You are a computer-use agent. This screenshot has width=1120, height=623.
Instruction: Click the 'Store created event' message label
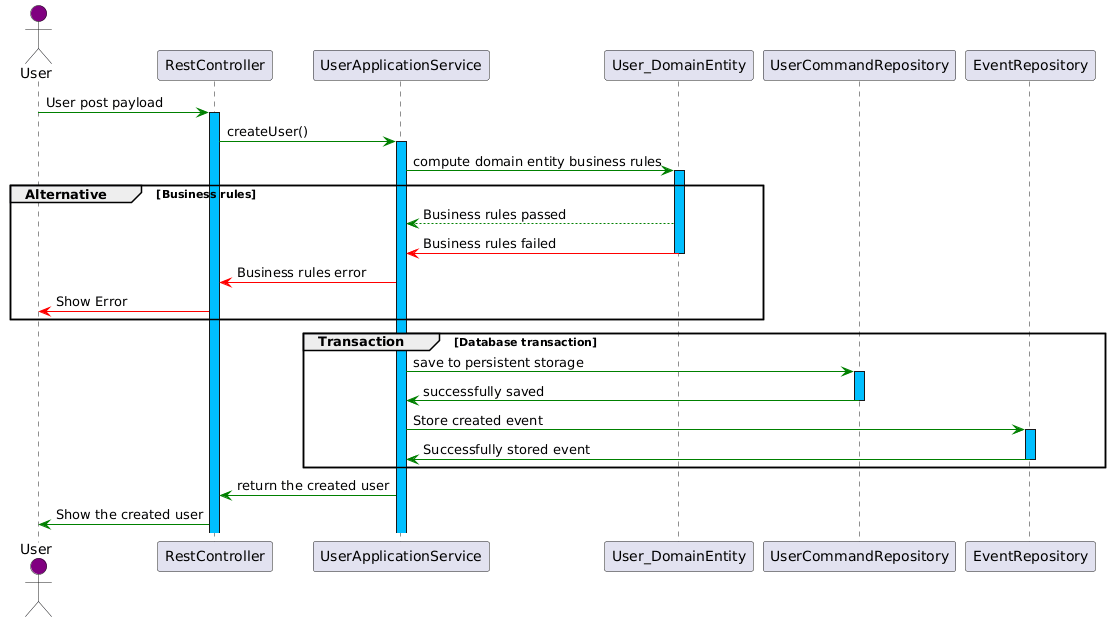point(478,421)
